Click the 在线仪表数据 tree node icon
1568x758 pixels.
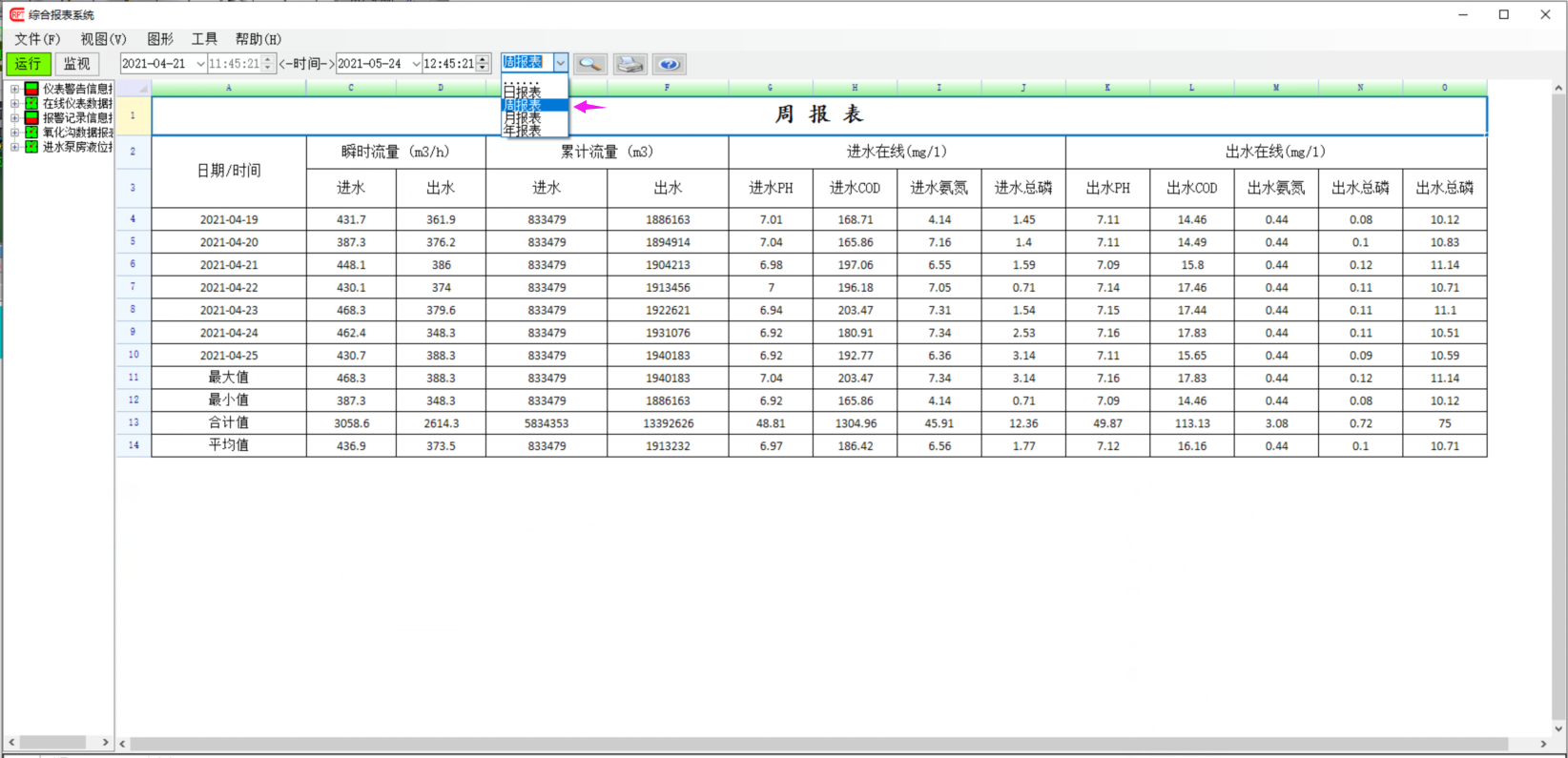[31, 103]
